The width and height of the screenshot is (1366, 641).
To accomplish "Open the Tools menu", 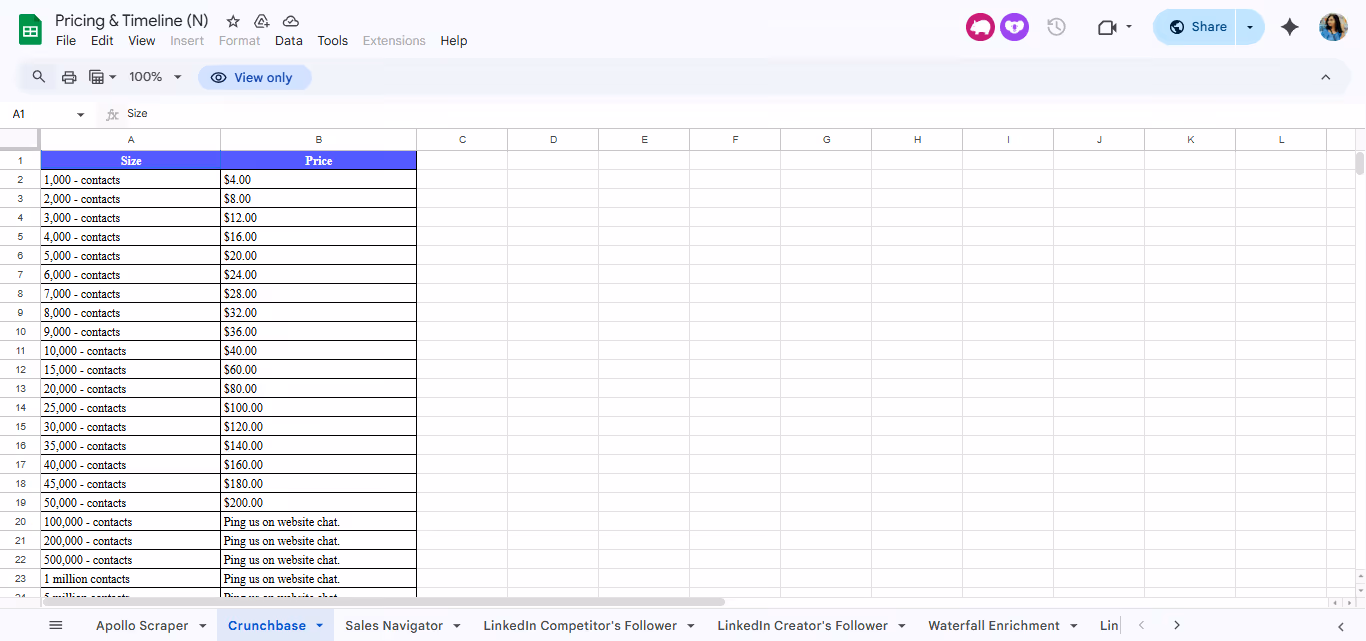I will pos(333,41).
